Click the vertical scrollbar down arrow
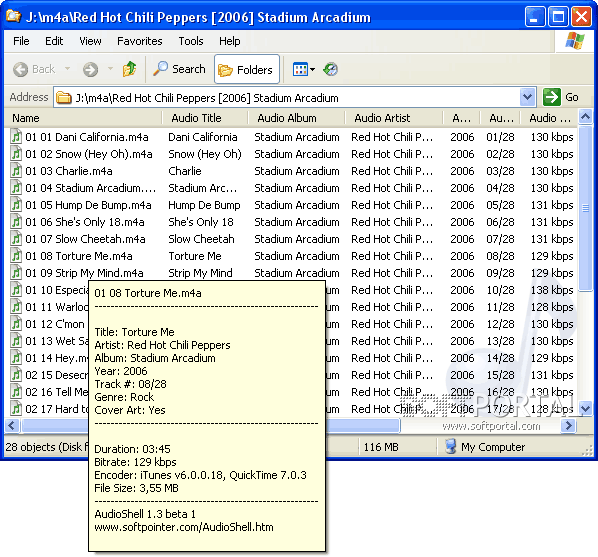598x557 pixels. click(x=585, y=408)
